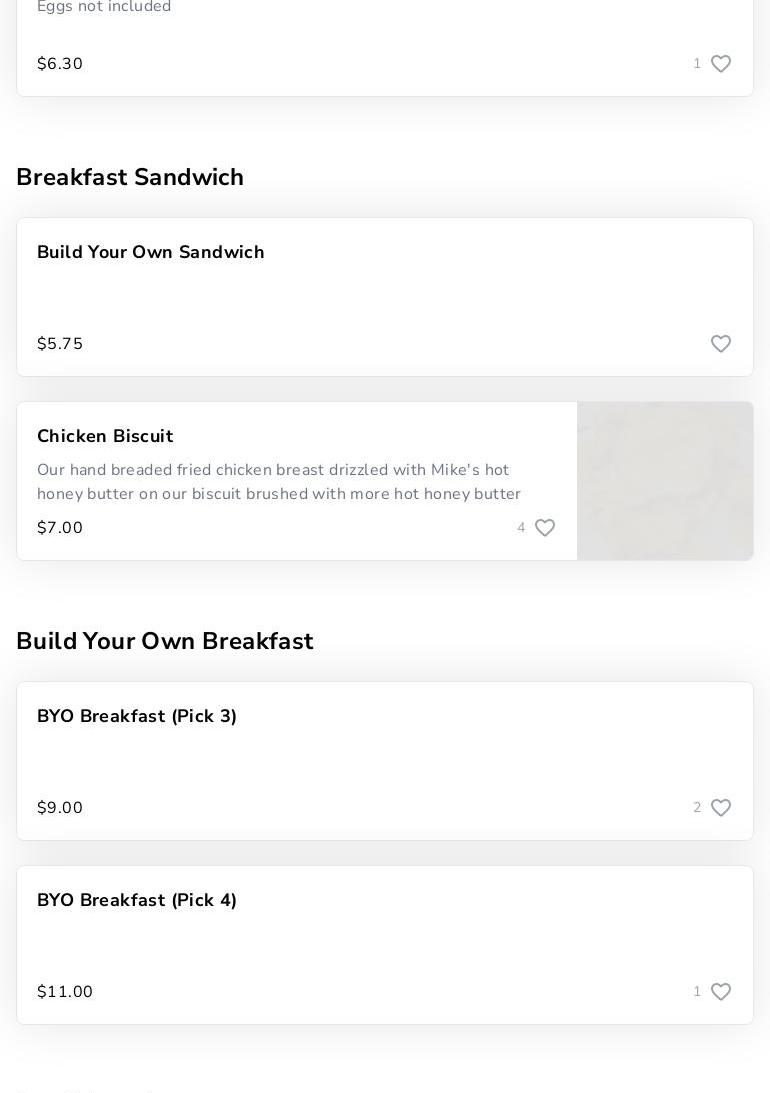This screenshot has width=770, height=1093.
Task: Favorite the Build Your Own Sandwich item
Action: tap(721, 344)
